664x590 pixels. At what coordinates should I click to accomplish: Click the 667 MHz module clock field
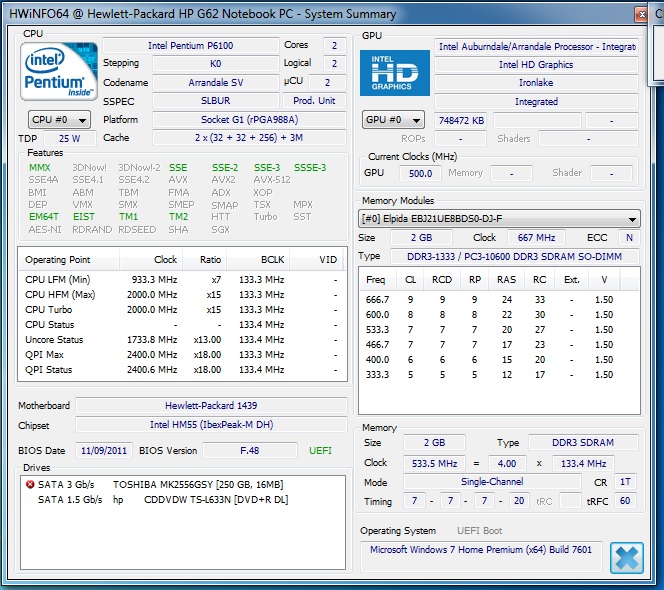click(536, 238)
